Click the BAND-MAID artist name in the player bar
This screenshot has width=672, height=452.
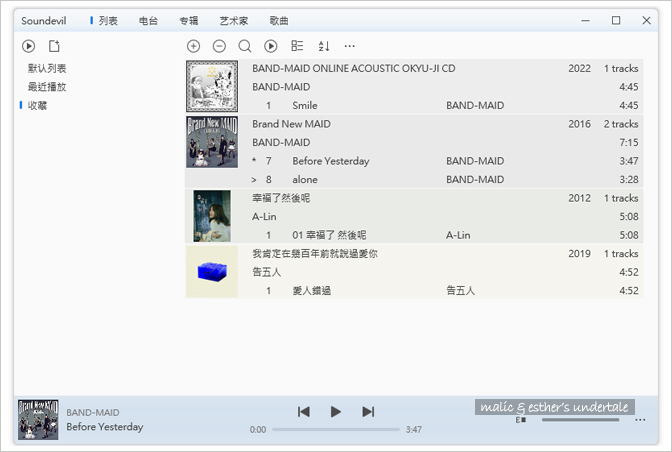click(93, 413)
